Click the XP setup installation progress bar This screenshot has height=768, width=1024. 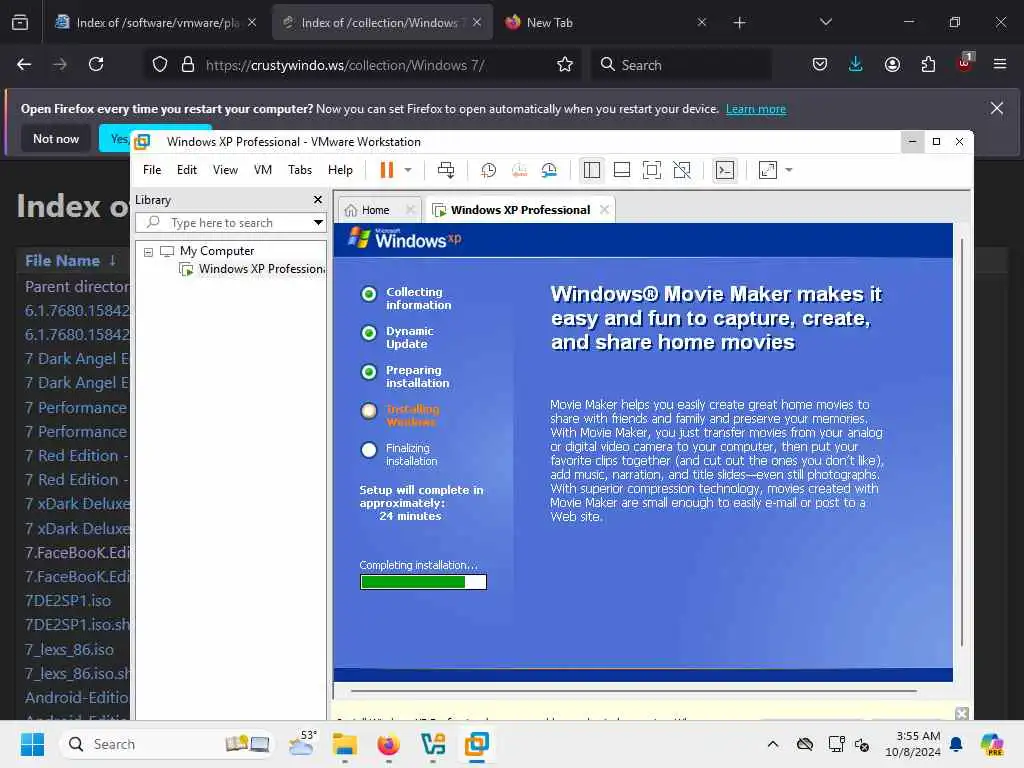(x=423, y=582)
